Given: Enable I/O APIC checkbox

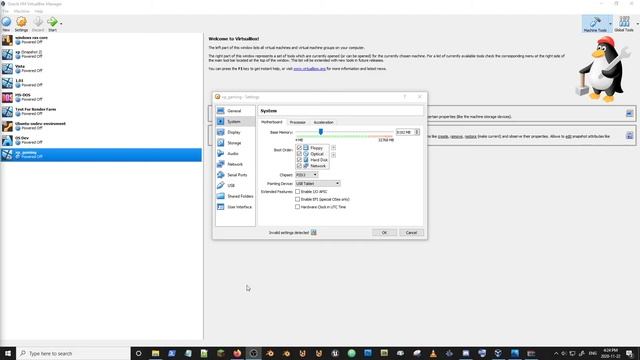Looking at the screenshot, I should (298, 191).
